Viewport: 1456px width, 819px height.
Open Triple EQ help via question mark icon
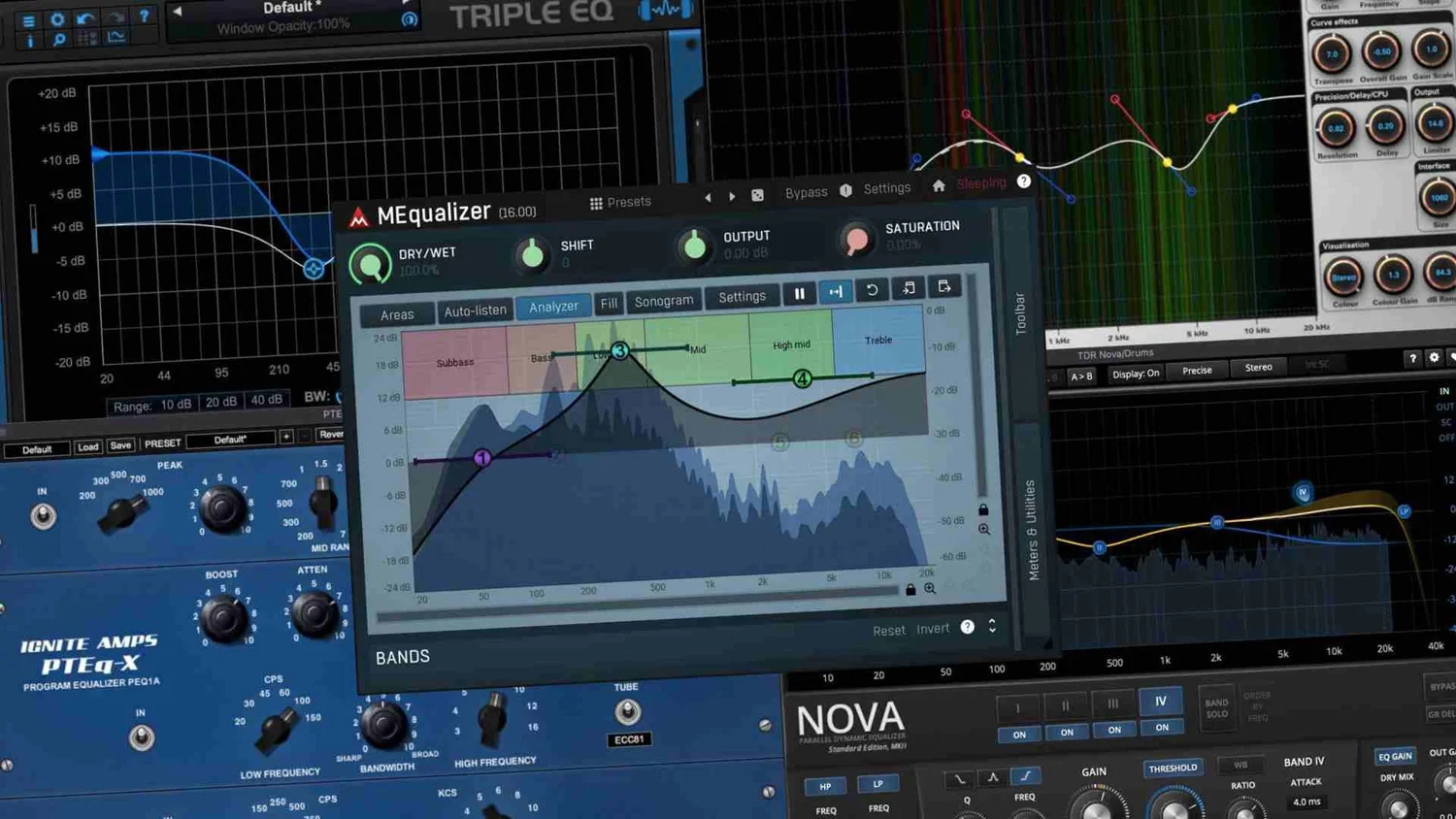144,16
